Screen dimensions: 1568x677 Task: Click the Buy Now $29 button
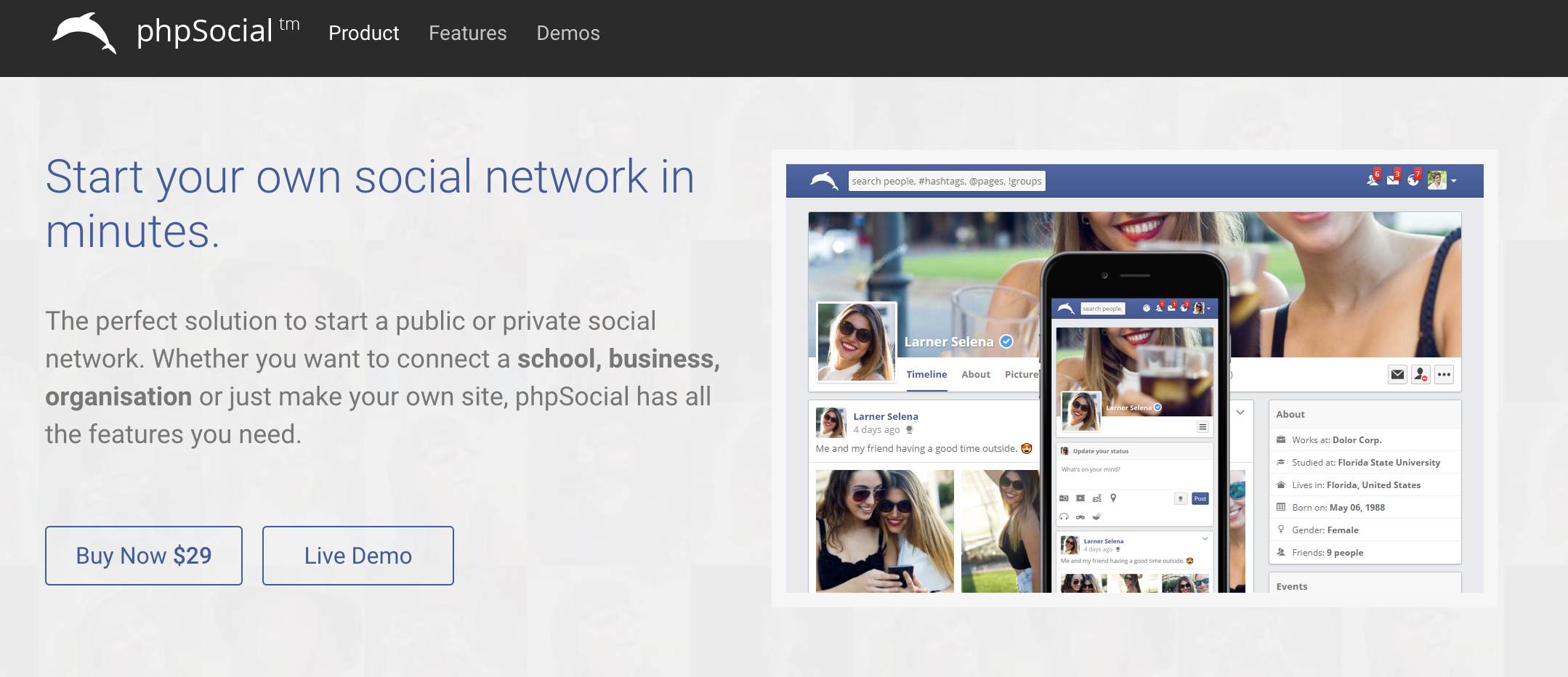click(x=144, y=556)
